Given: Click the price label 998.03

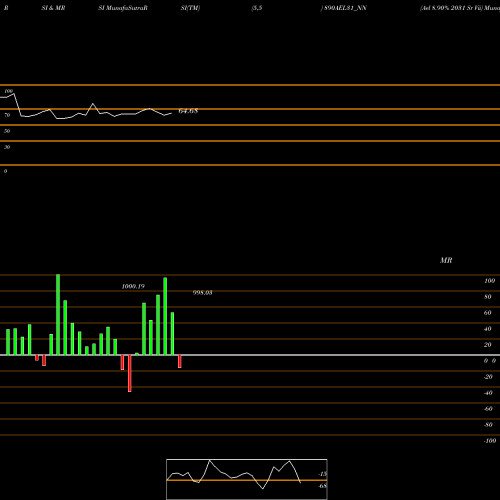Looking at the screenshot, I should click(x=202, y=293).
